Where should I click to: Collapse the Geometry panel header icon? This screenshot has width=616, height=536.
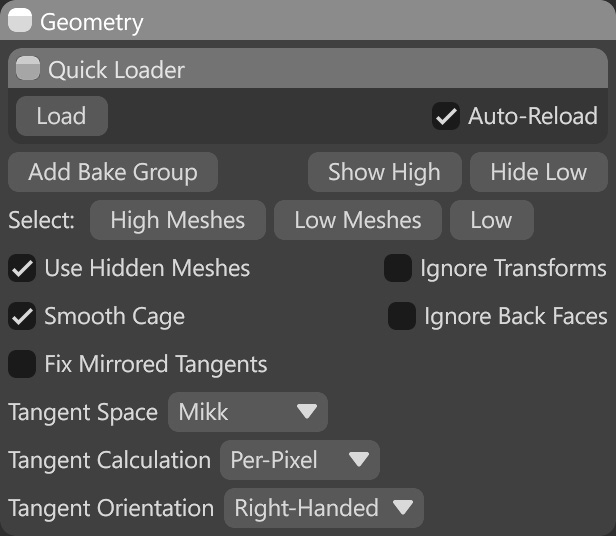click(x=20, y=21)
